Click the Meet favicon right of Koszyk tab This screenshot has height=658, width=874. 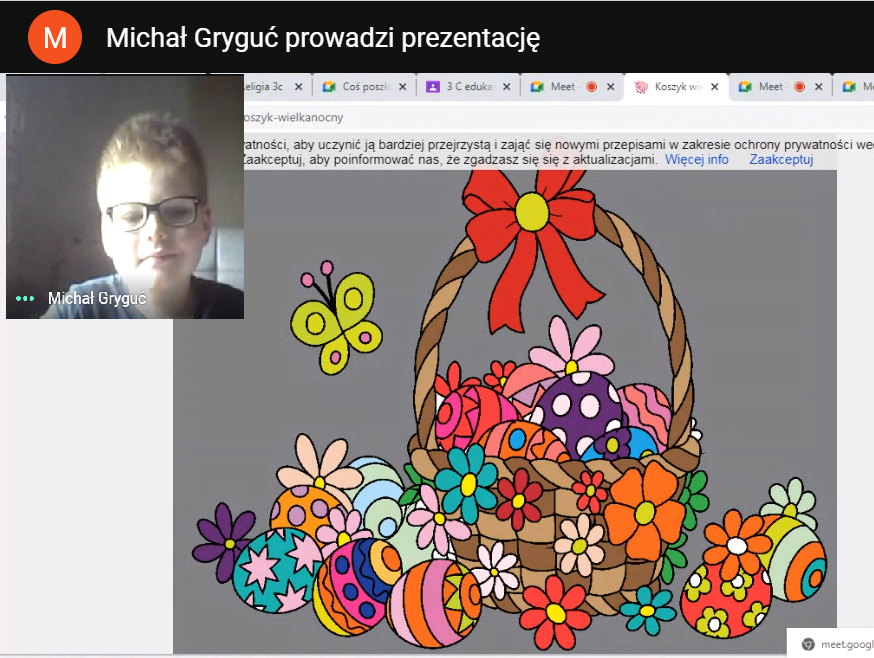point(745,87)
